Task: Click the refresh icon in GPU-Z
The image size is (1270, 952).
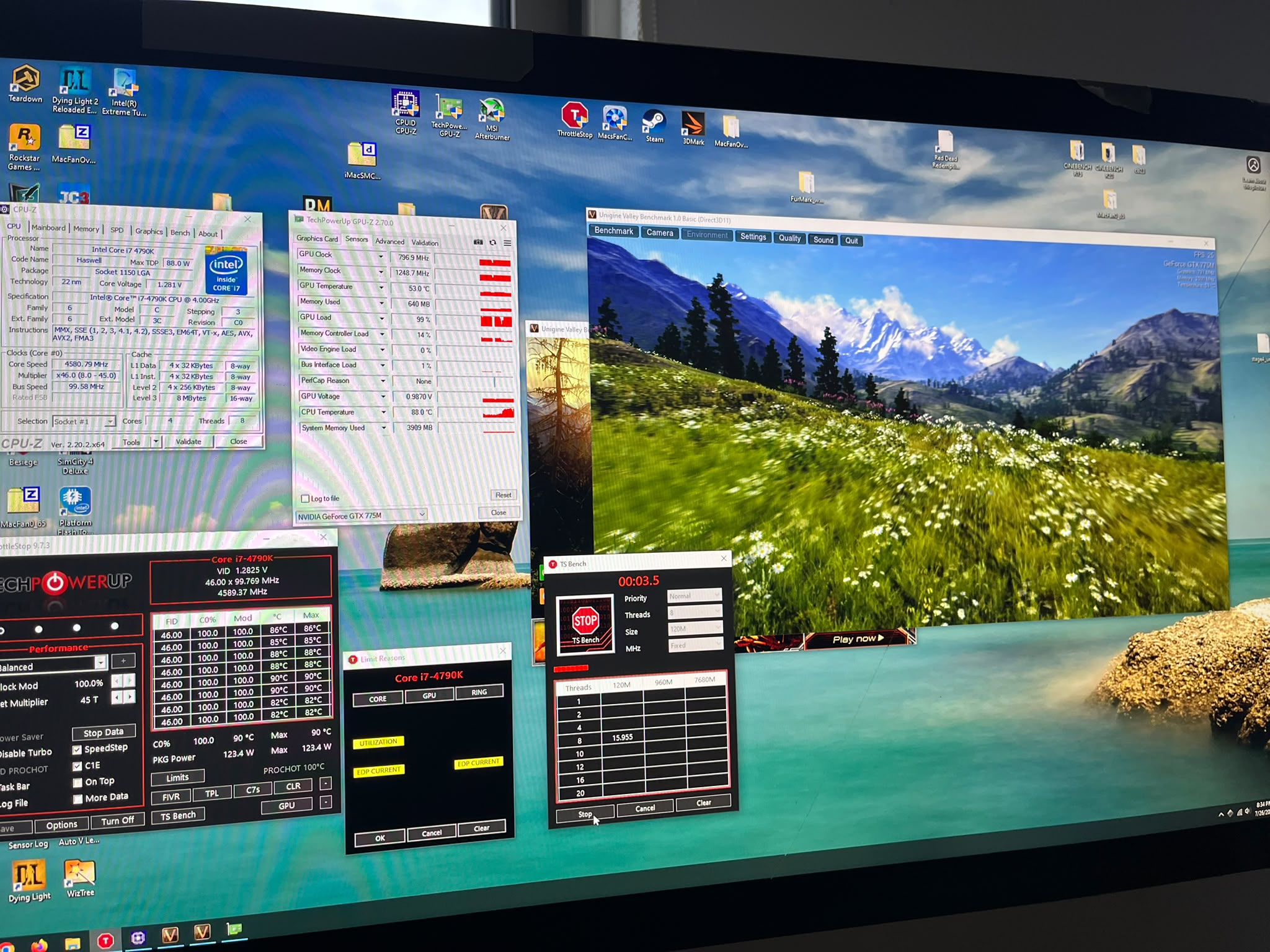Action: (492, 243)
